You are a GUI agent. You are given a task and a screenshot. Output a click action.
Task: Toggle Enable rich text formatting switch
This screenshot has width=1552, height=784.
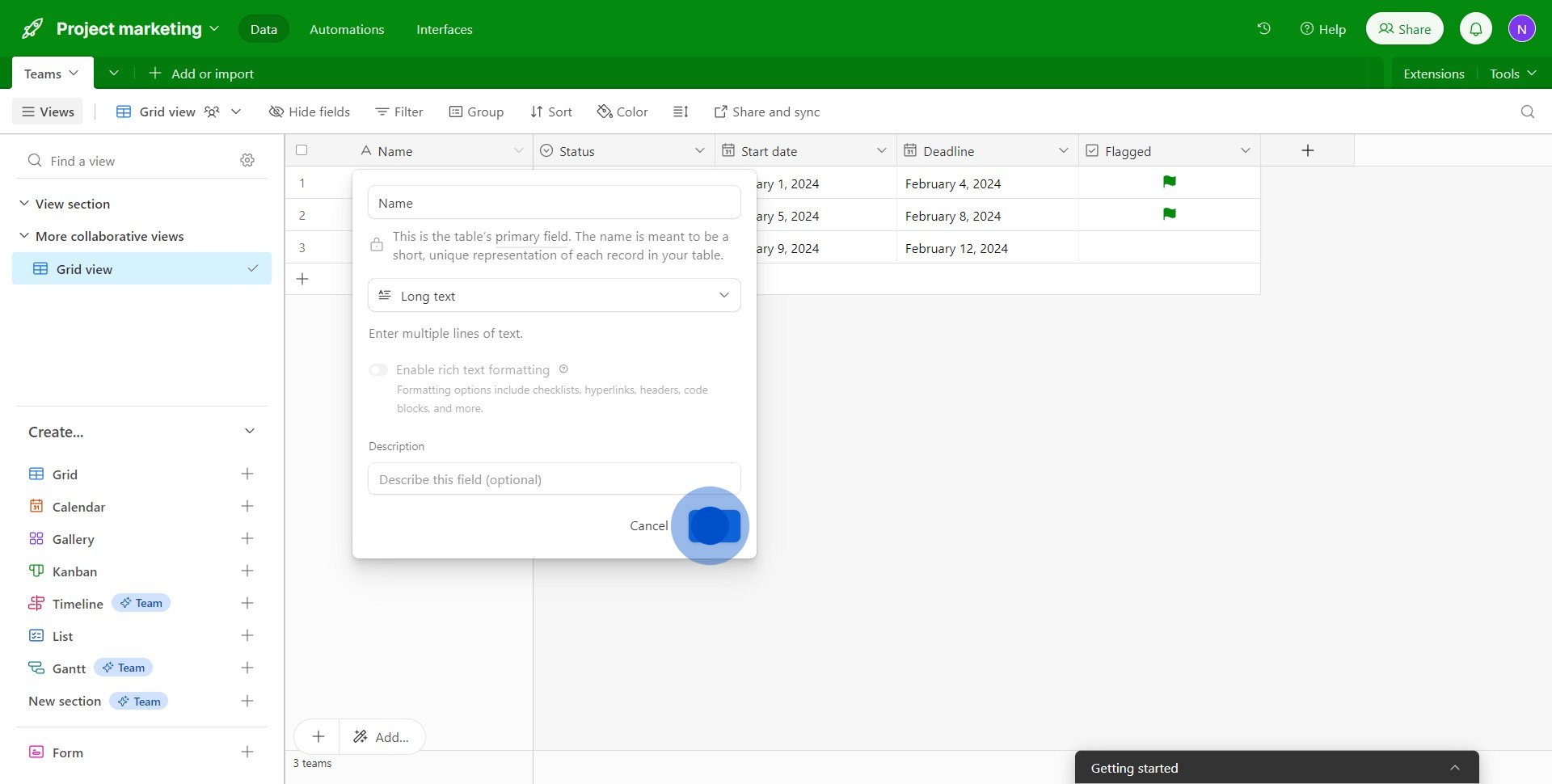click(x=378, y=370)
